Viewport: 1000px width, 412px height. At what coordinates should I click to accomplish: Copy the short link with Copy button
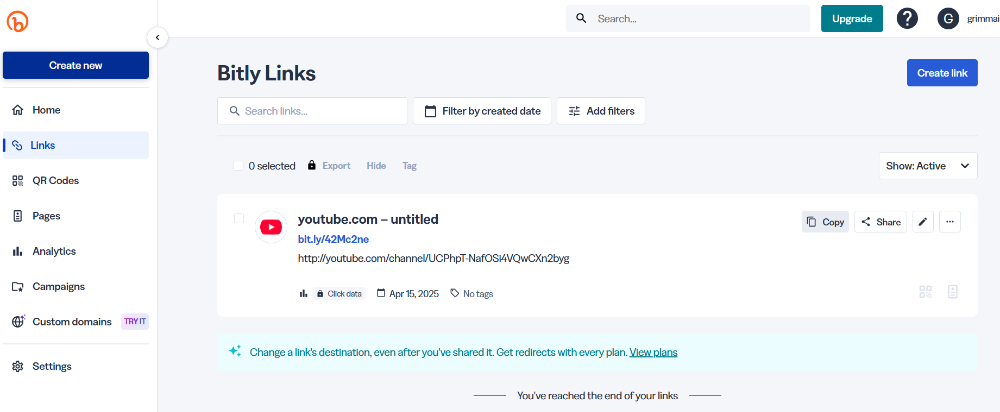coord(825,222)
